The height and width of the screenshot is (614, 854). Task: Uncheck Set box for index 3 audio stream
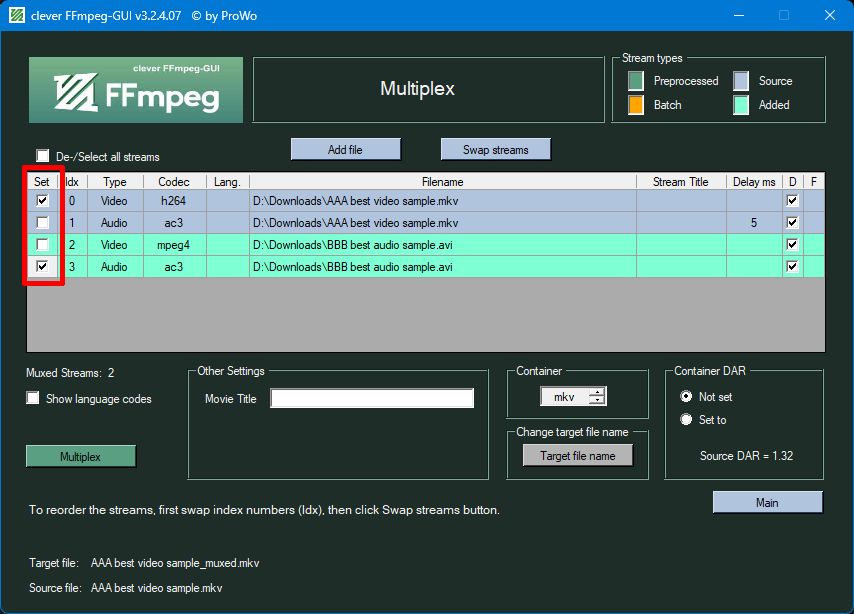pyautogui.click(x=42, y=266)
